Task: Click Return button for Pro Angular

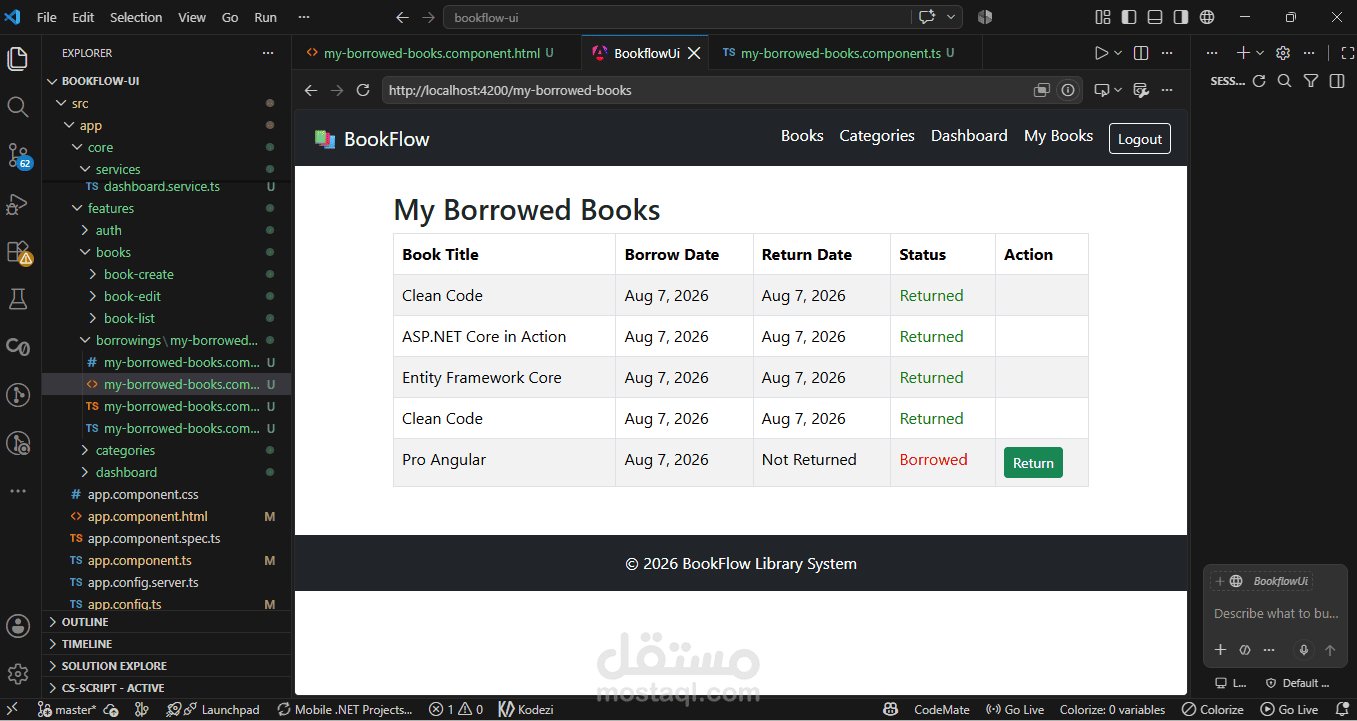Action: click(x=1033, y=463)
